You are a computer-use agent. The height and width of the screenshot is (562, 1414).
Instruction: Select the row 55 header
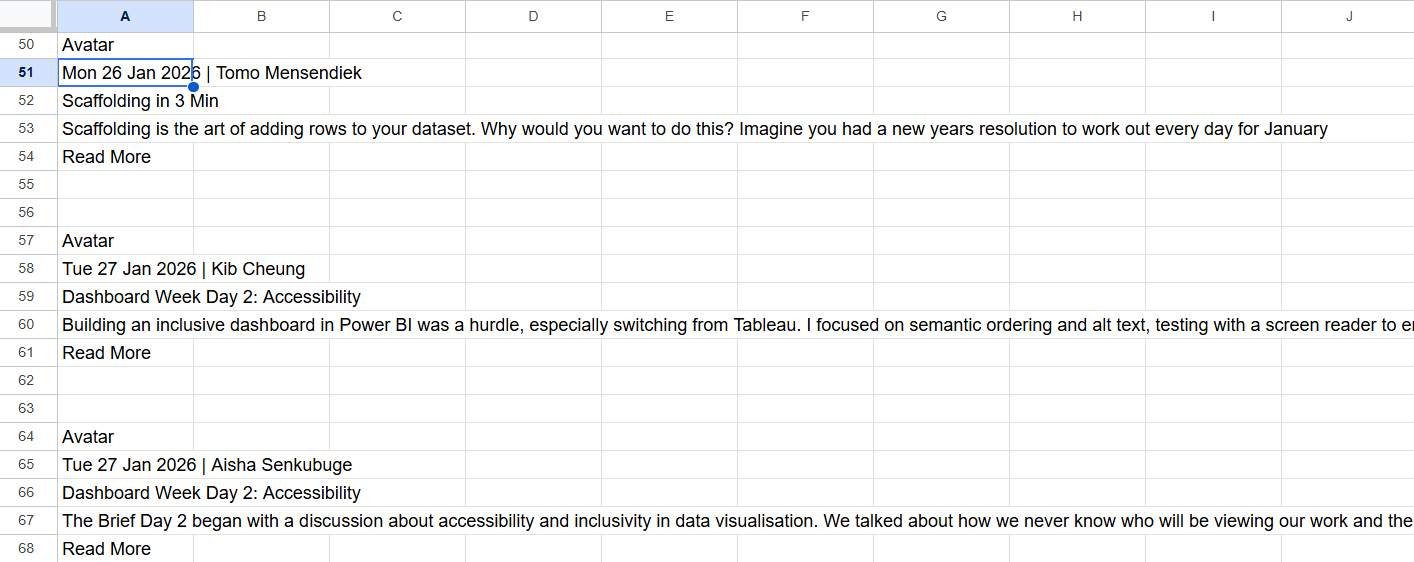tap(27, 185)
